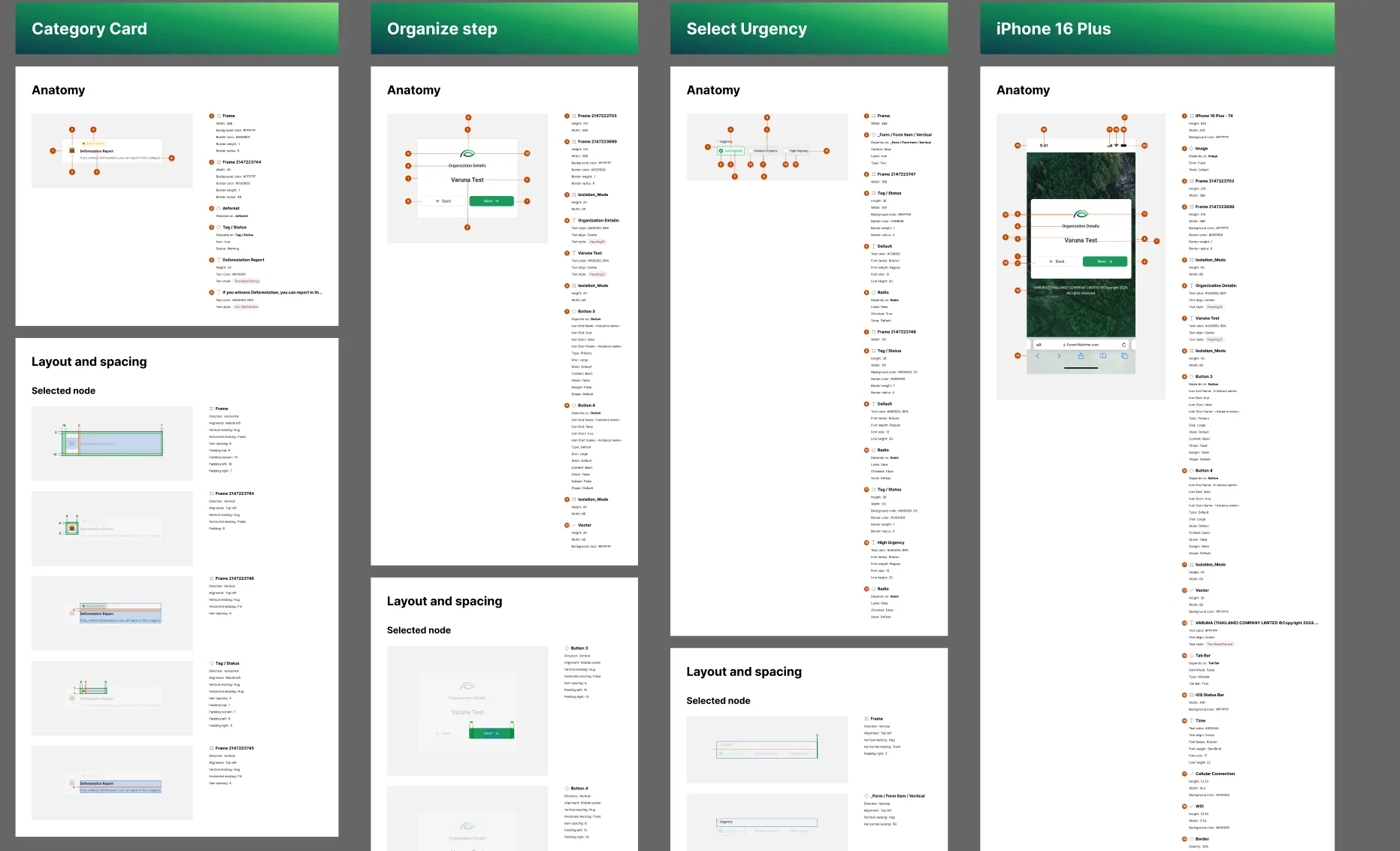Click the "Layout and spacing" heading under Select Urgency
1400x851 pixels.
[x=744, y=671]
